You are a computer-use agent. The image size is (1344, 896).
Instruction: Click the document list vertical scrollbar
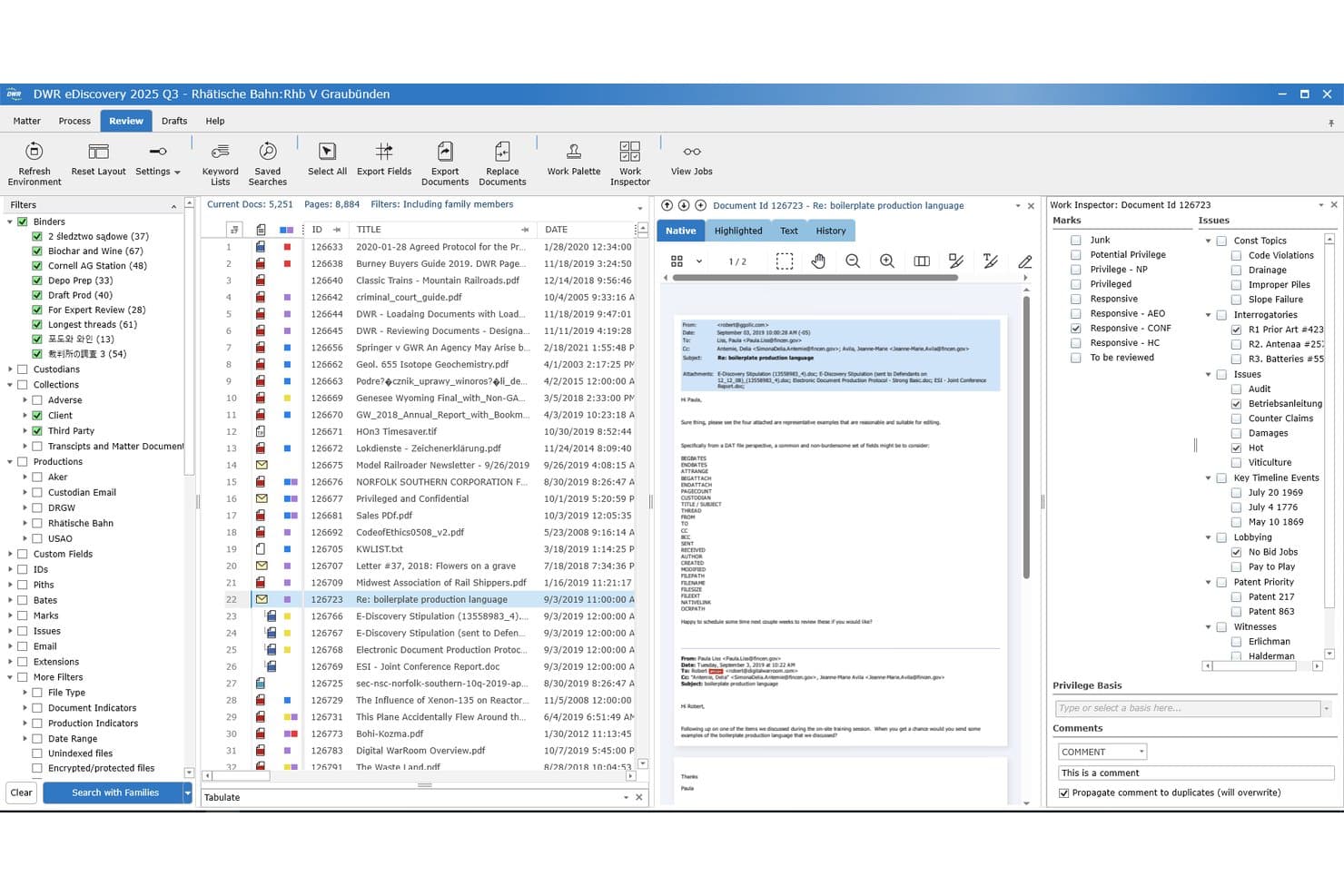643,495
